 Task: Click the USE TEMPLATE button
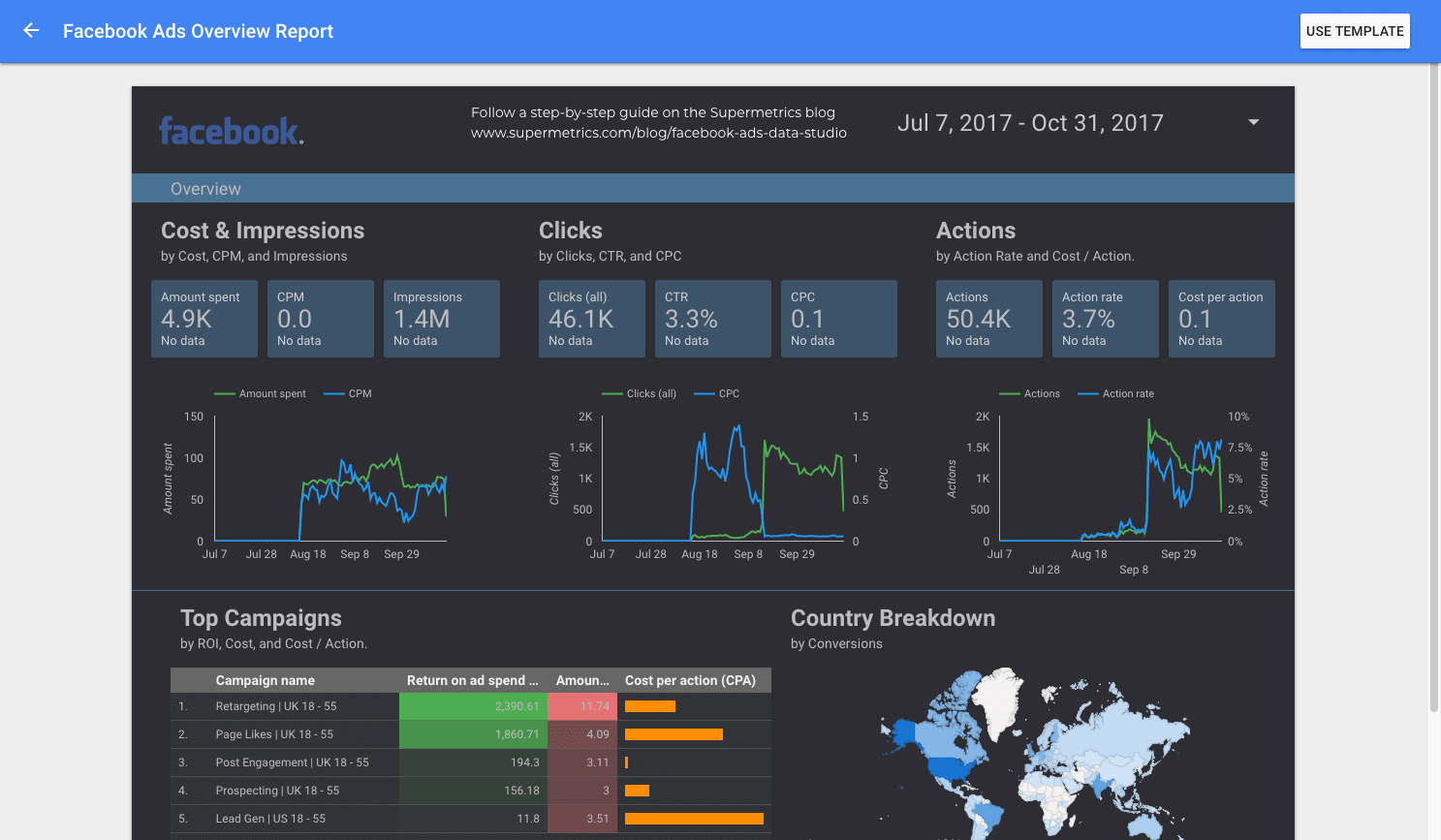click(1354, 30)
